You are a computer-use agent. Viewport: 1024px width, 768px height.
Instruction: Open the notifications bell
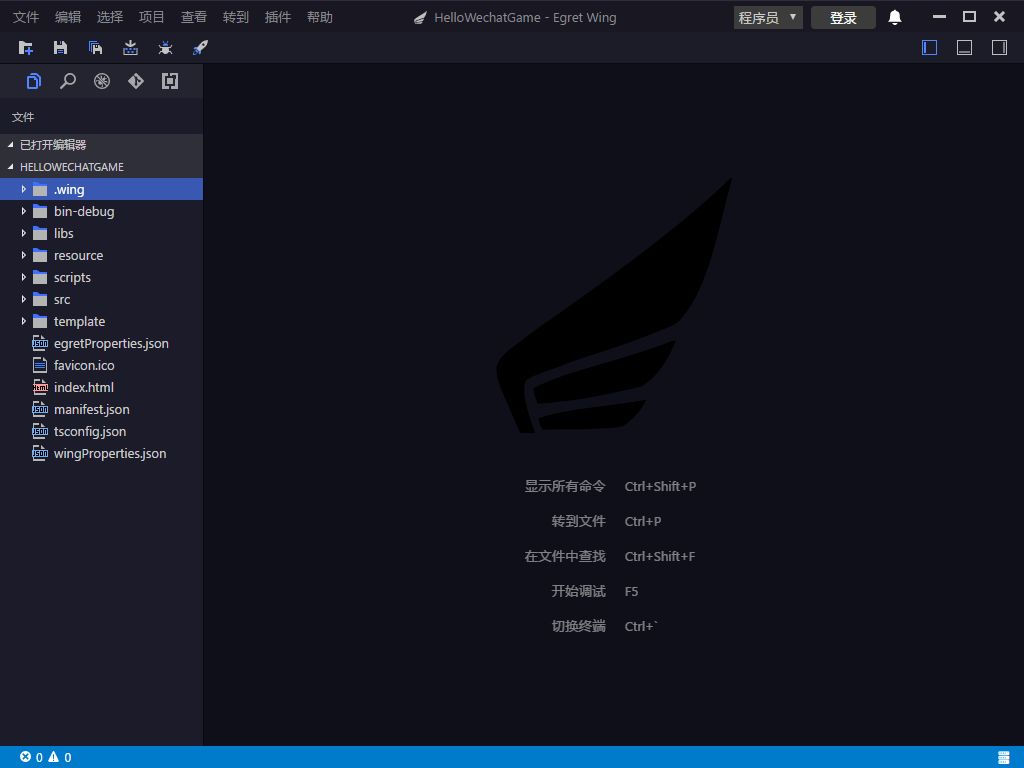click(895, 18)
